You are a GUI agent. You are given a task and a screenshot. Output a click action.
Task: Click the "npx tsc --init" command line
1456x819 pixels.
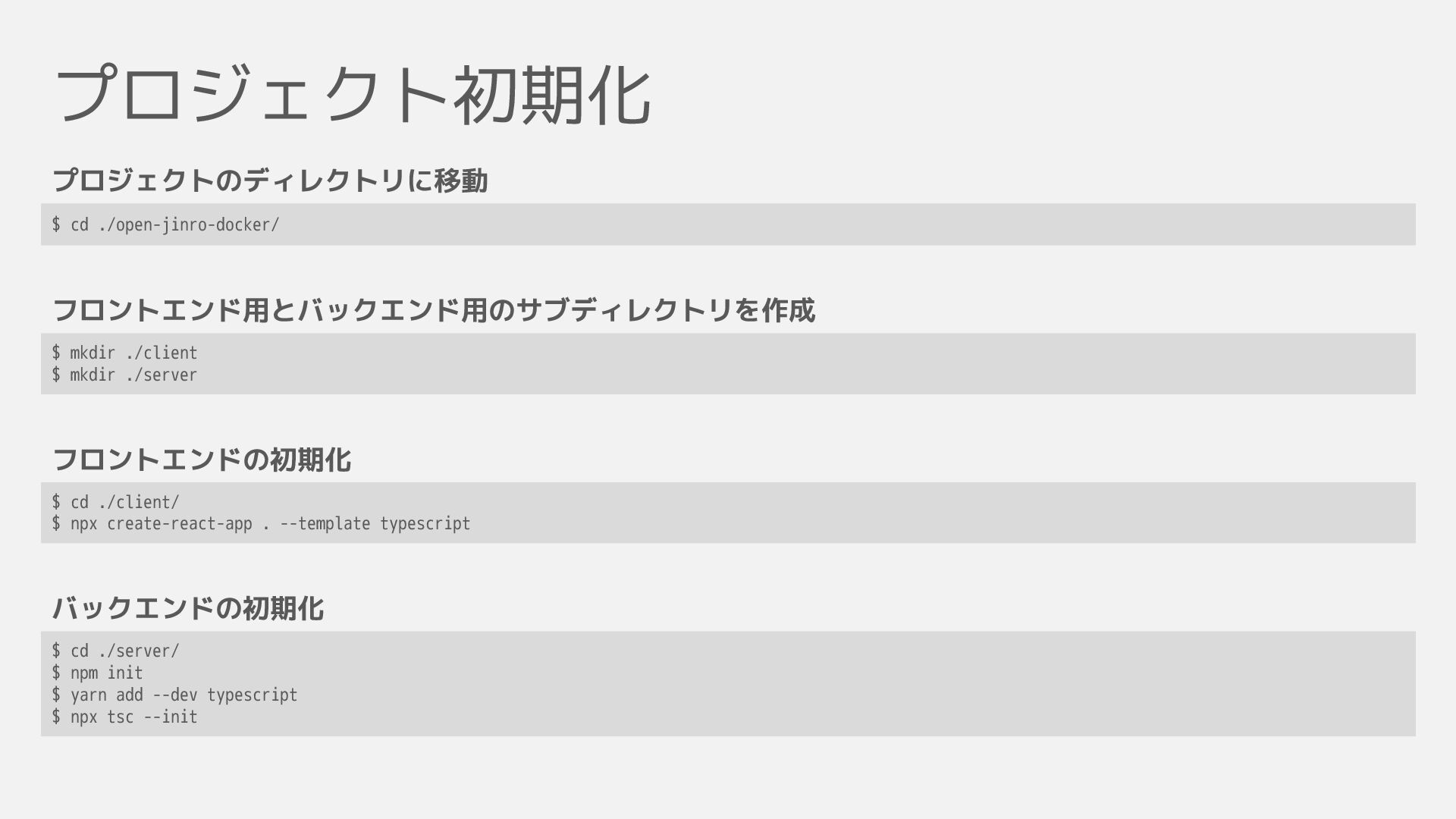click(x=125, y=717)
